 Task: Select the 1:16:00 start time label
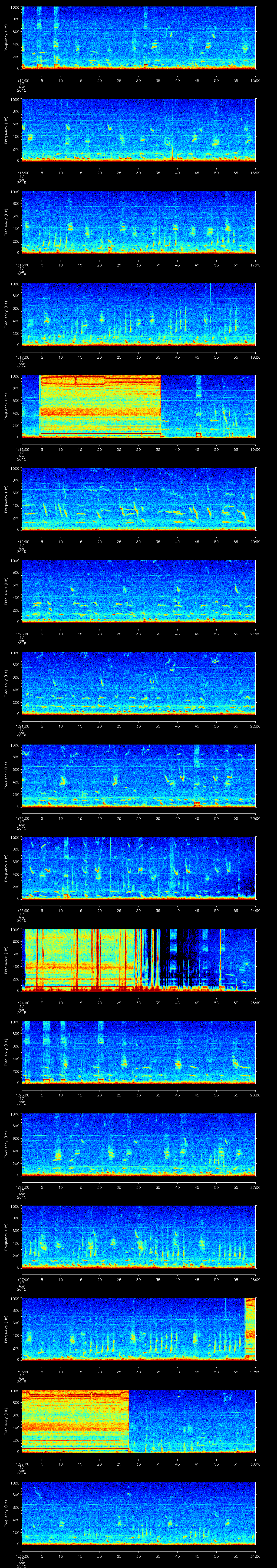22,265
